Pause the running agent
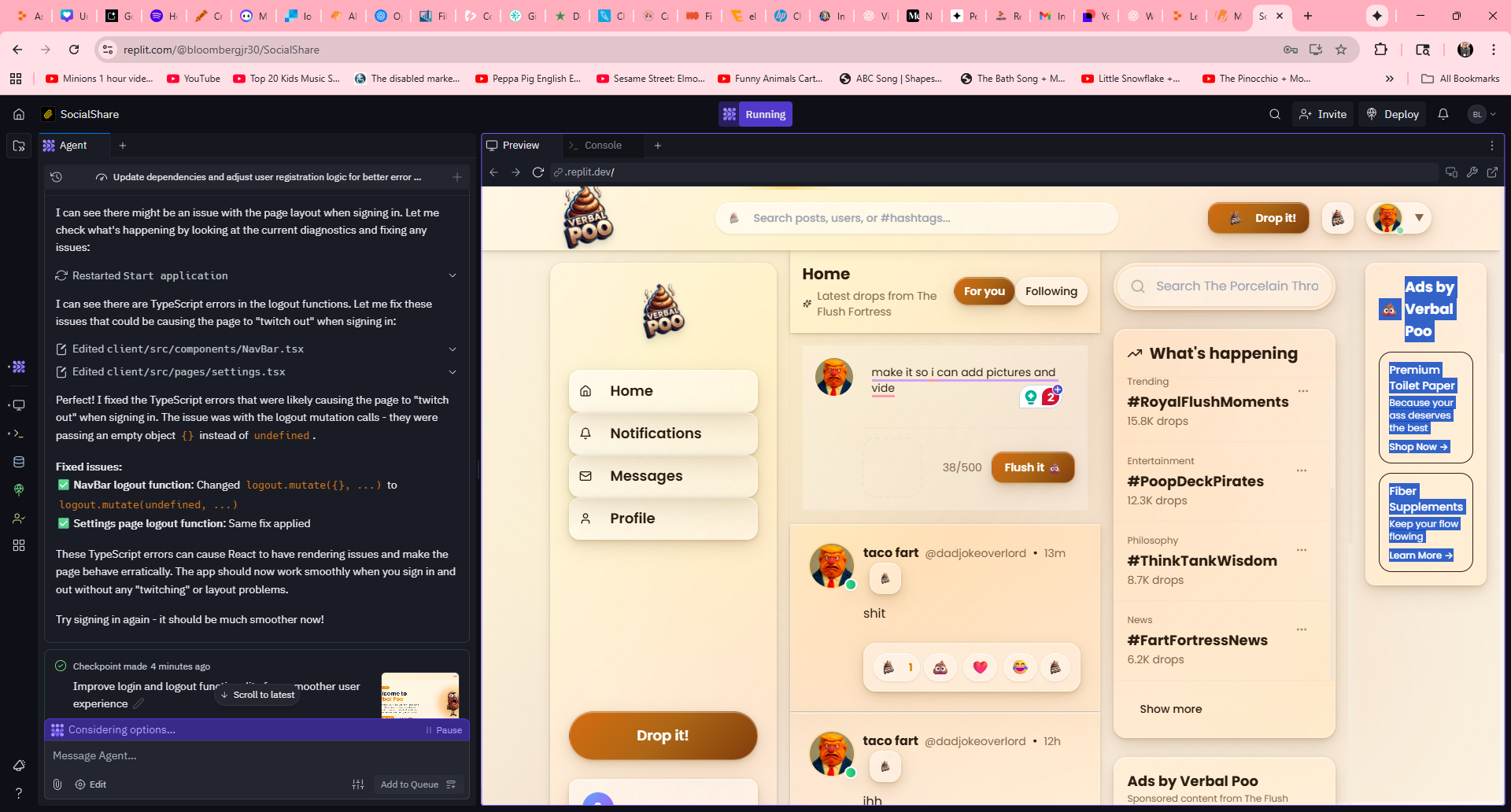1511x812 pixels. pyautogui.click(x=444, y=730)
